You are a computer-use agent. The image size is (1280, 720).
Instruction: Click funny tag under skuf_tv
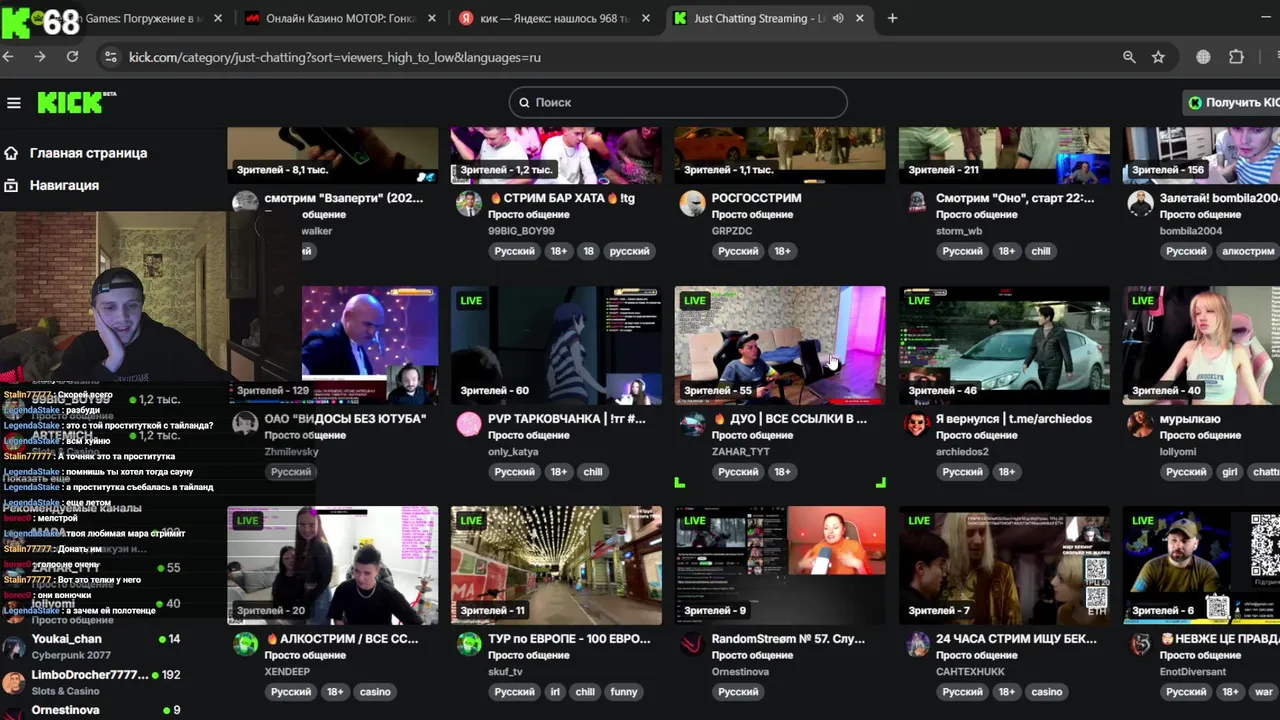[624, 691]
